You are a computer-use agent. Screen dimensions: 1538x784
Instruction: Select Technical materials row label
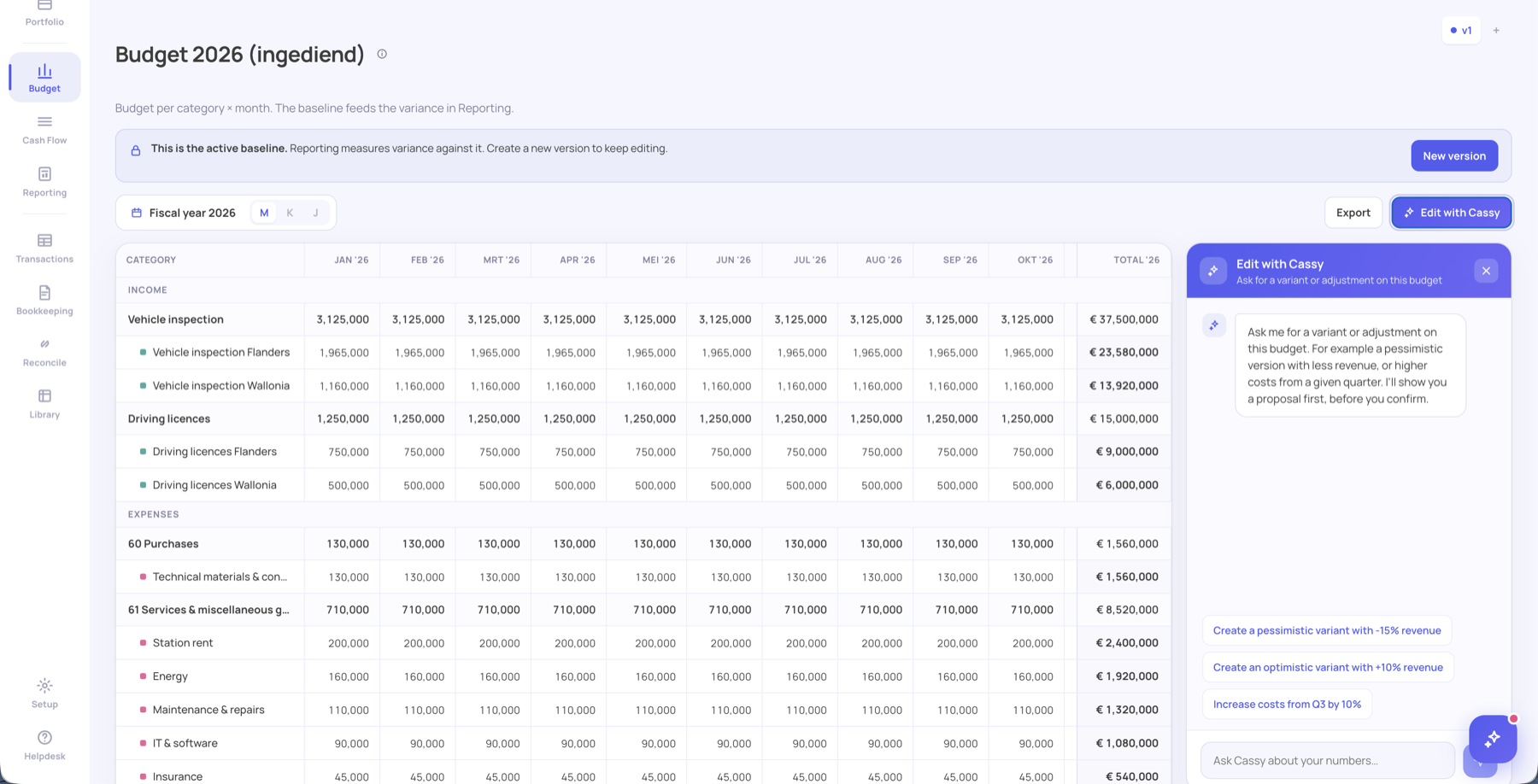point(220,576)
